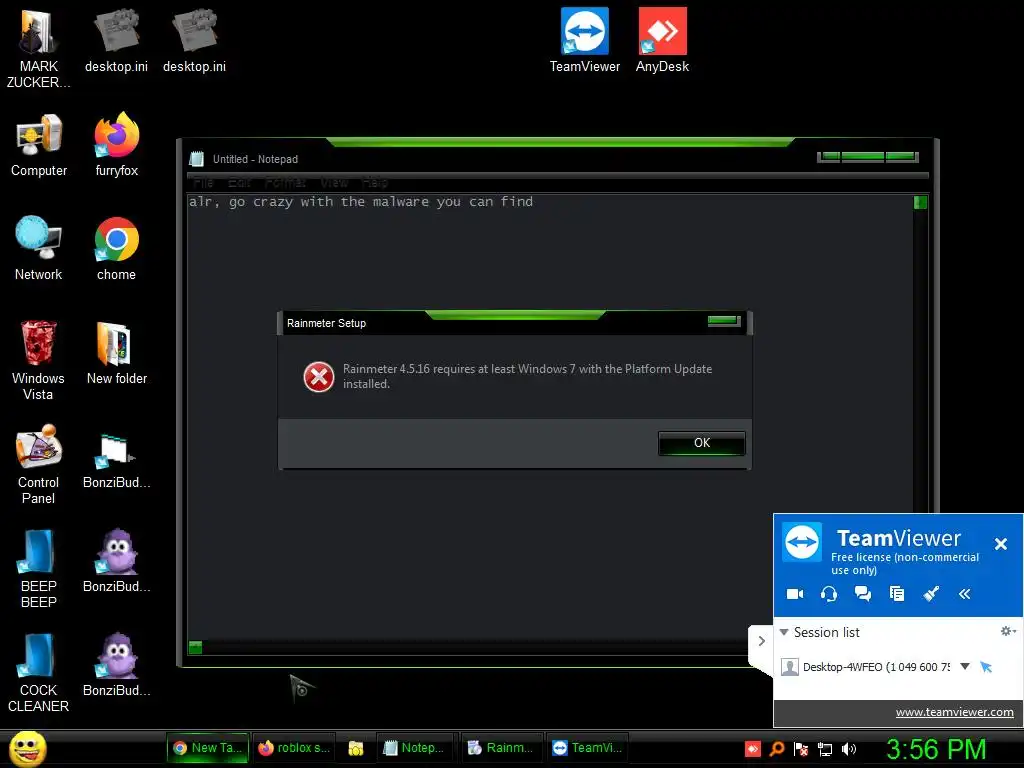Image resolution: width=1024 pixels, height=768 pixels.
Task: Open Notepad Edit menu
Action: (x=239, y=182)
